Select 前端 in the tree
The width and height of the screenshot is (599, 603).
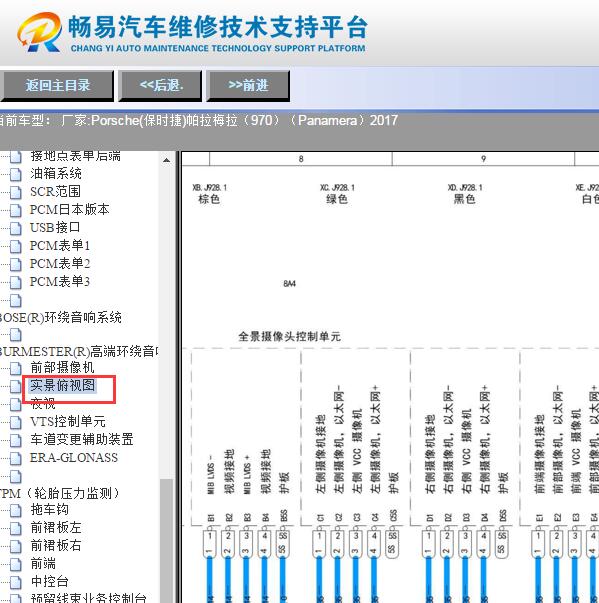click(43, 564)
